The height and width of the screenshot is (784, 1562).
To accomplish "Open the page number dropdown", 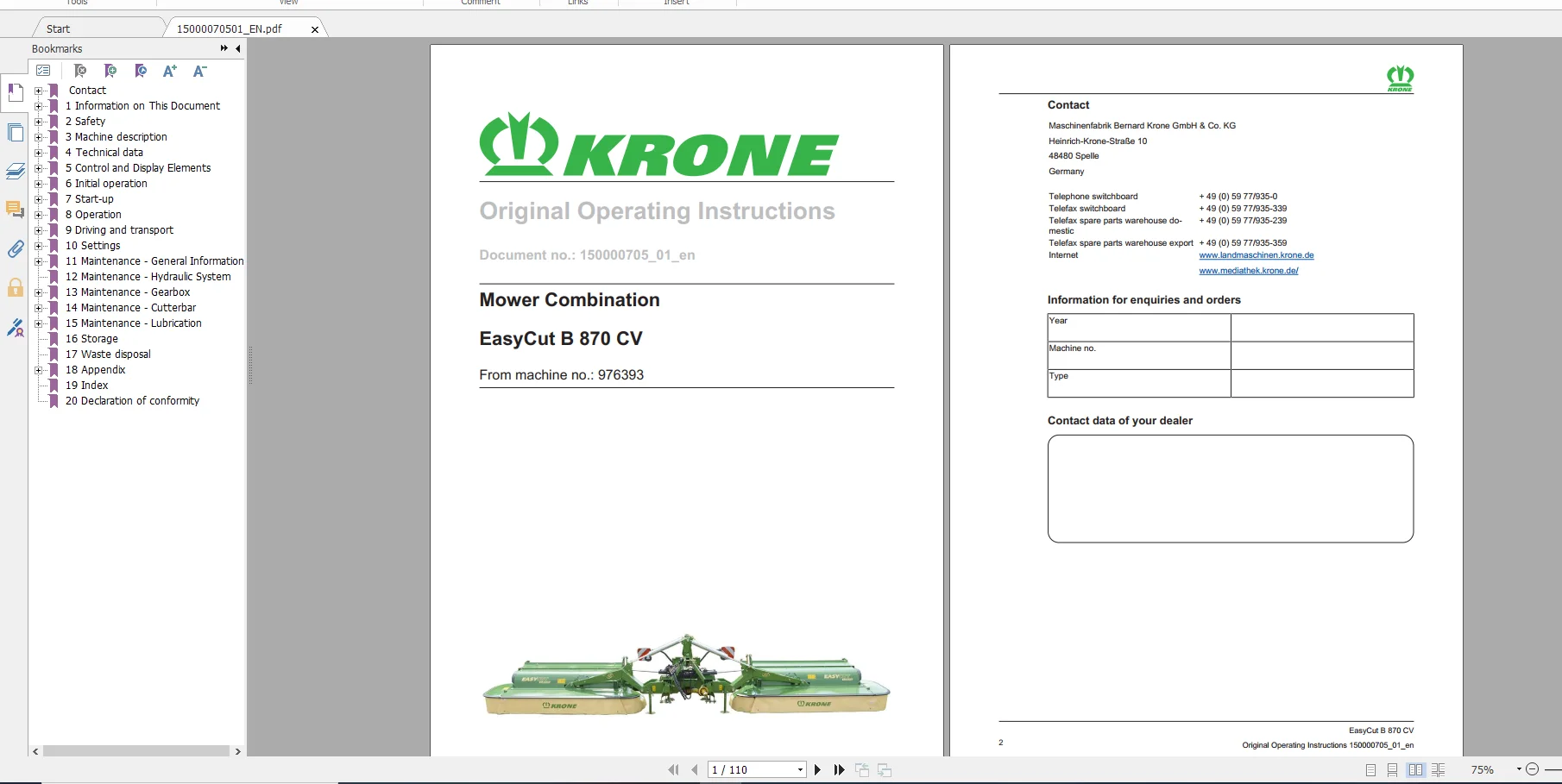I will pos(801,769).
